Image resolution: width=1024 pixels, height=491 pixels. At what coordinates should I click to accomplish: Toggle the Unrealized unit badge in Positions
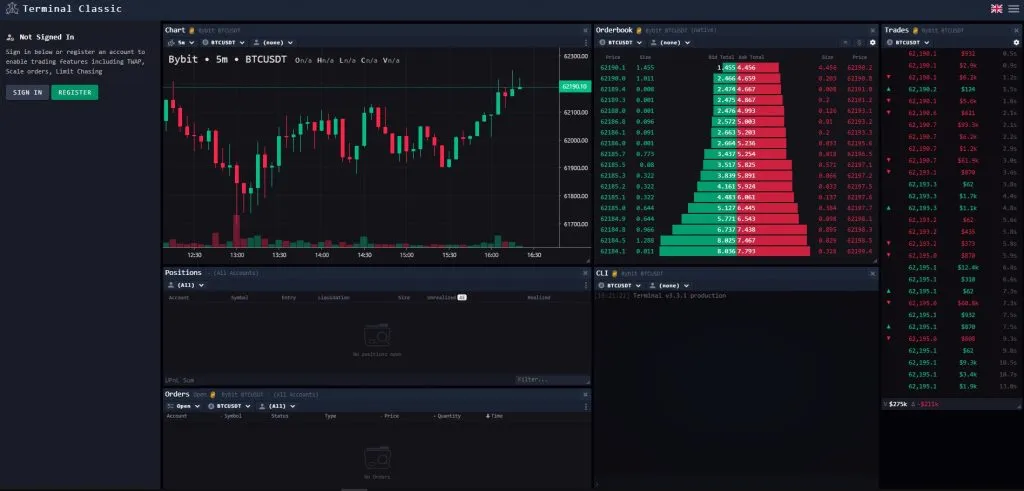tap(462, 297)
